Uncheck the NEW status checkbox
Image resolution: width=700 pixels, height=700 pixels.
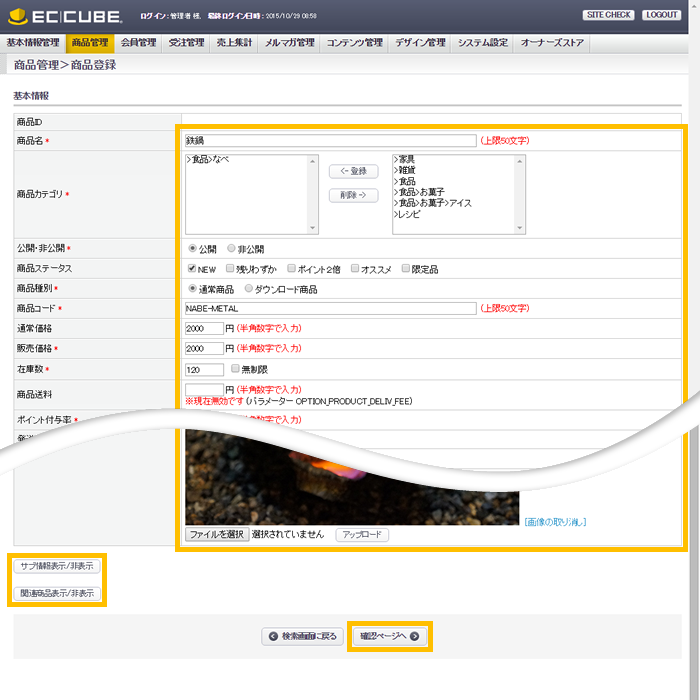(x=192, y=269)
